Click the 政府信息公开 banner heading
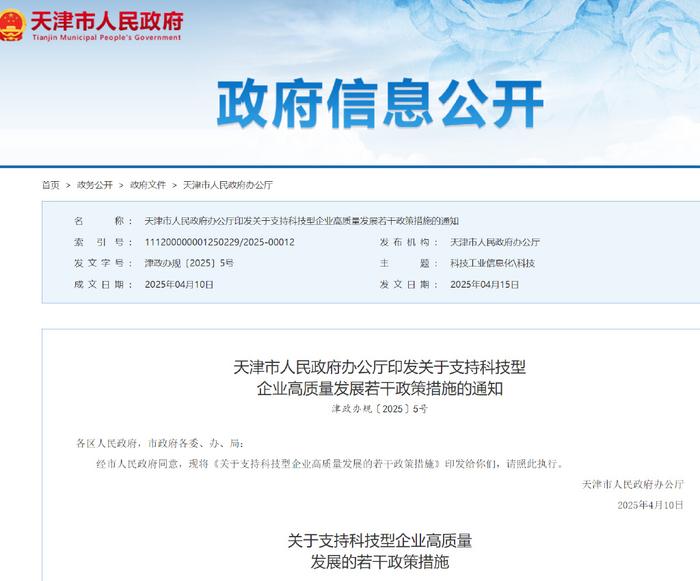Viewport: 700px width, 581px height. (380, 103)
